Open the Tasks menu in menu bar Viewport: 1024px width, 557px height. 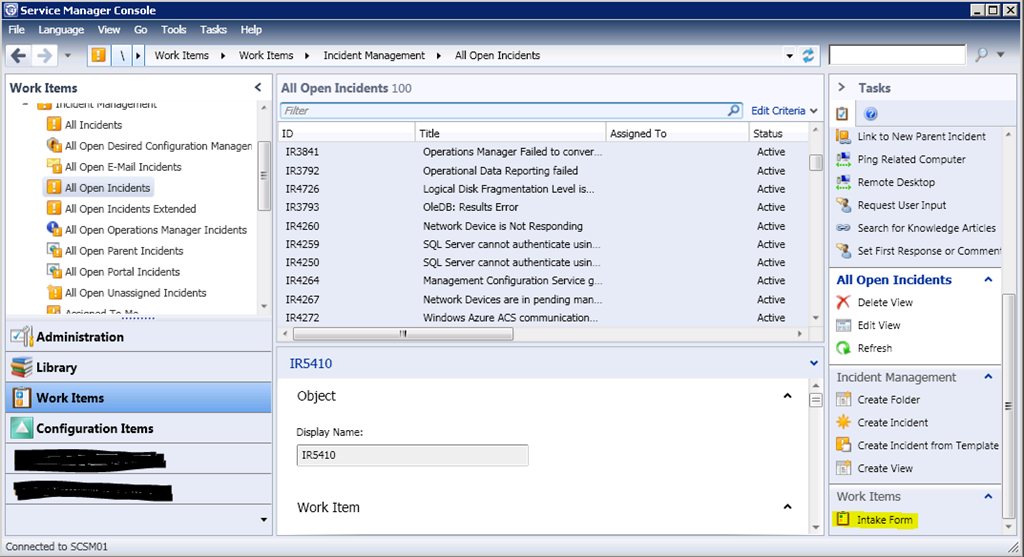pyautogui.click(x=213, y=30)
